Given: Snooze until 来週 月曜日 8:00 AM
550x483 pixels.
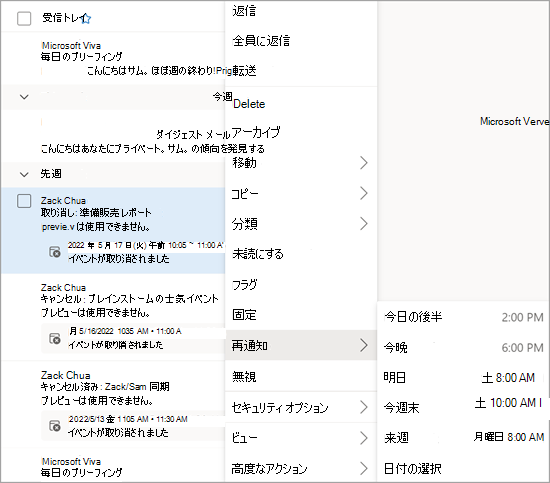Looking at the screenshot, I should click(463, 437).
